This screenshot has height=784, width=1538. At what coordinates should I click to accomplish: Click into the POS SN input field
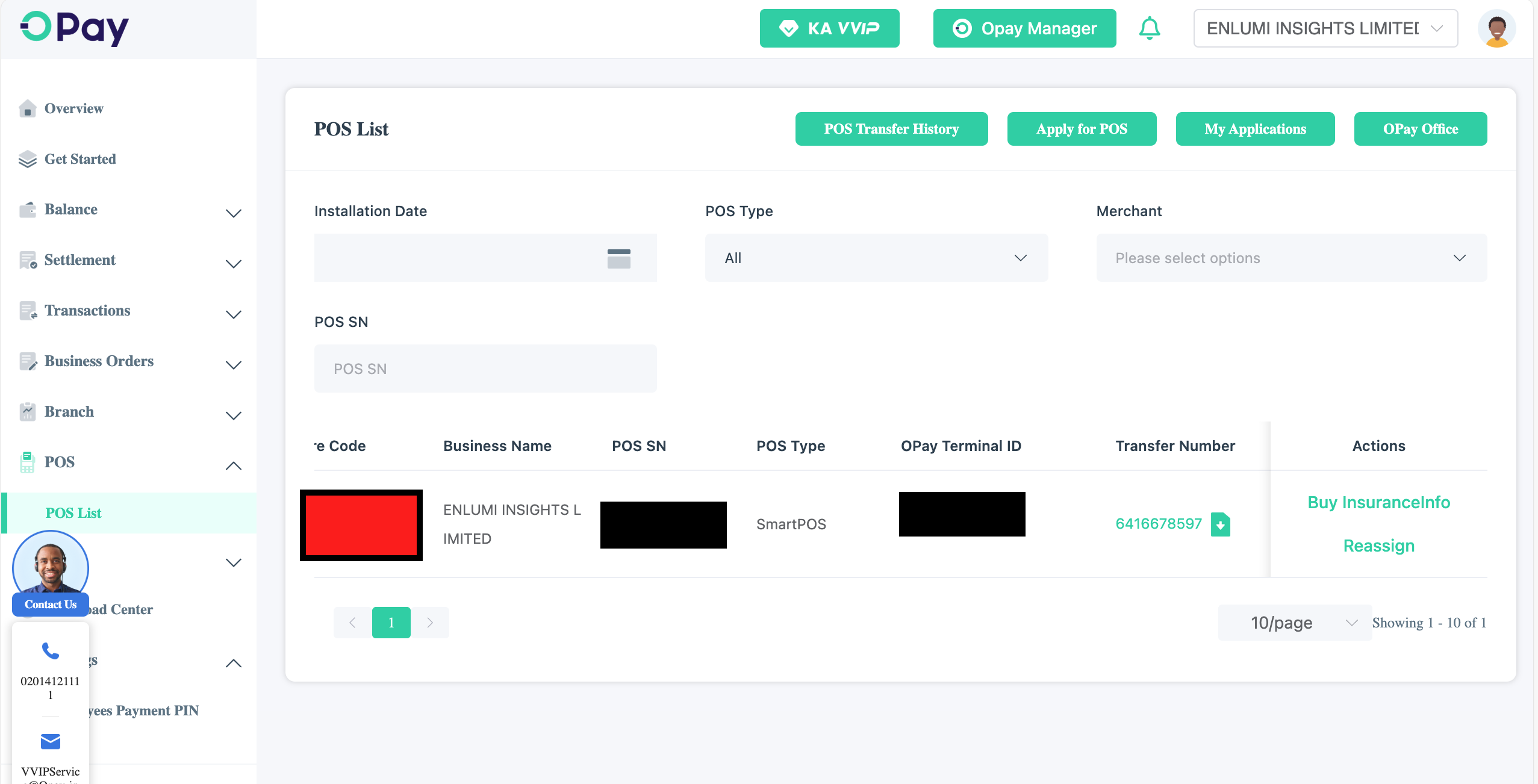click(485, 369)
